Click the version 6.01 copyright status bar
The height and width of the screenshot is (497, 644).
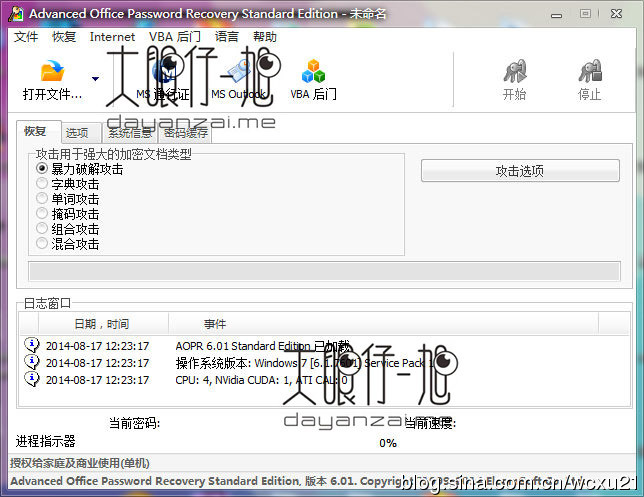[323, 481]
